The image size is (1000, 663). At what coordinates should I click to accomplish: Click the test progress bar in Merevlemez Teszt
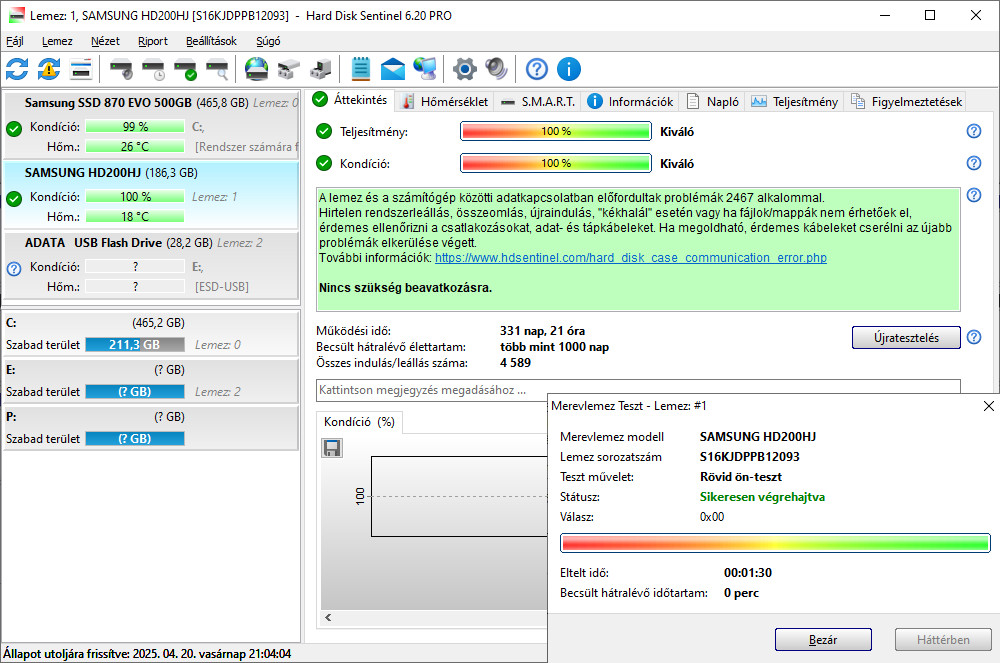[775, 543]
